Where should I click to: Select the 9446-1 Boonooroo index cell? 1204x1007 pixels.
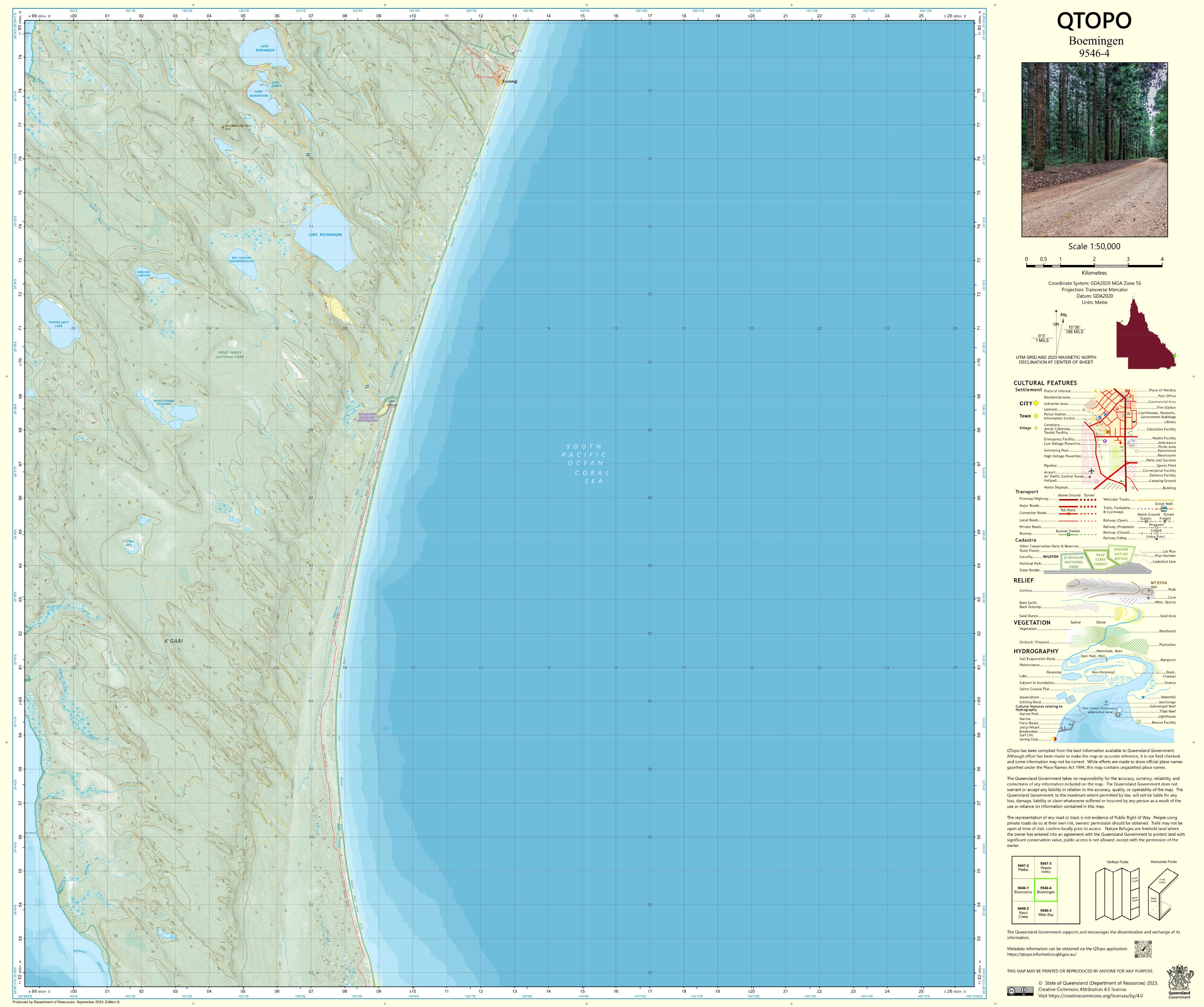[x=1023, y=890]
